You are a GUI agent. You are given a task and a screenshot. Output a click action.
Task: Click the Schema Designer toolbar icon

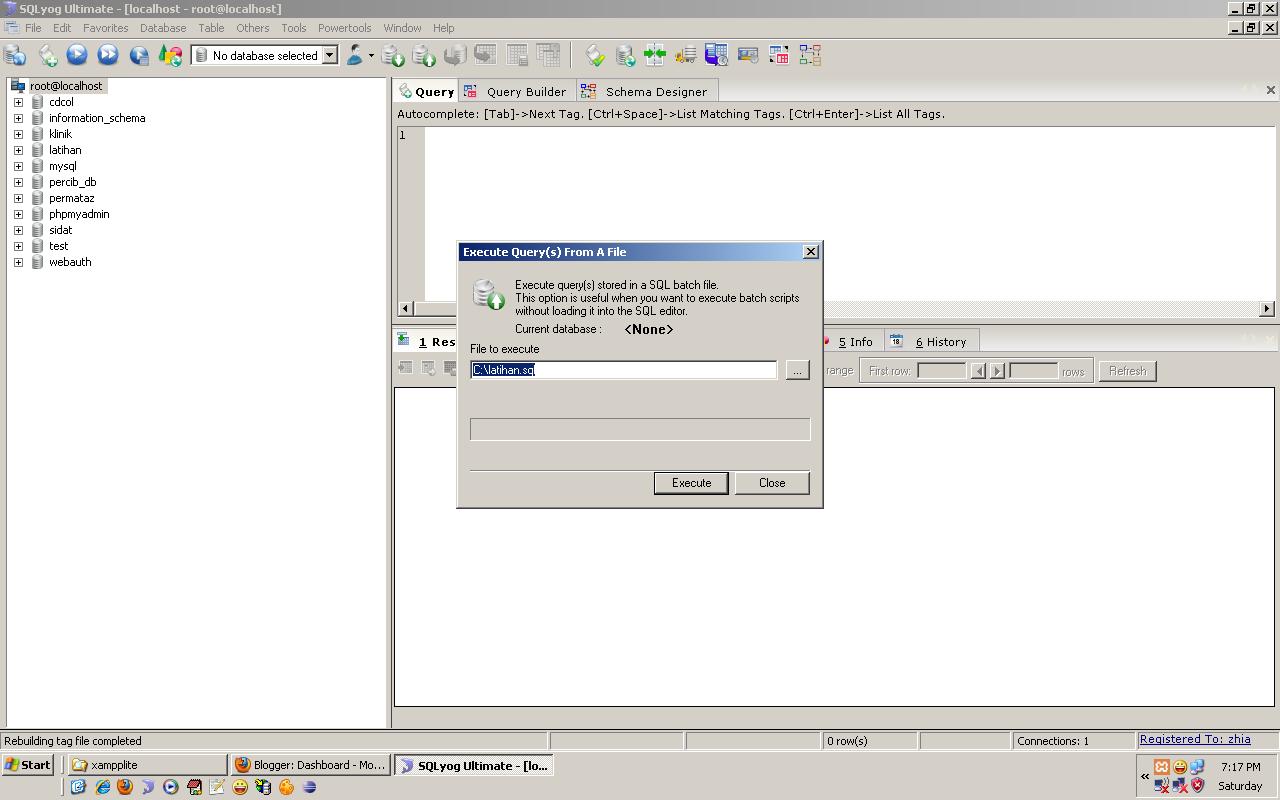click(x=810, y=56)
